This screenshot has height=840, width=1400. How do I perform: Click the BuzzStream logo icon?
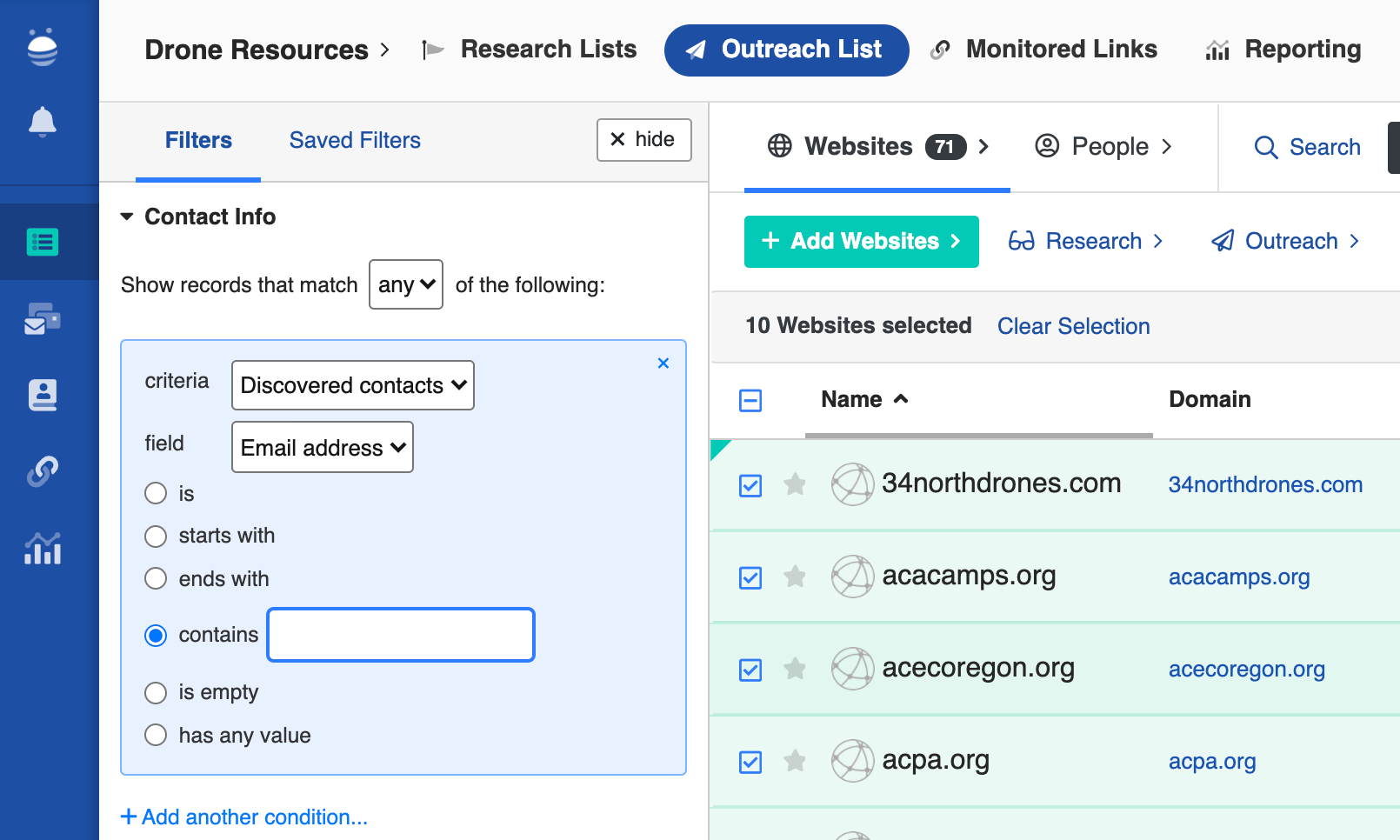point(42,47)
